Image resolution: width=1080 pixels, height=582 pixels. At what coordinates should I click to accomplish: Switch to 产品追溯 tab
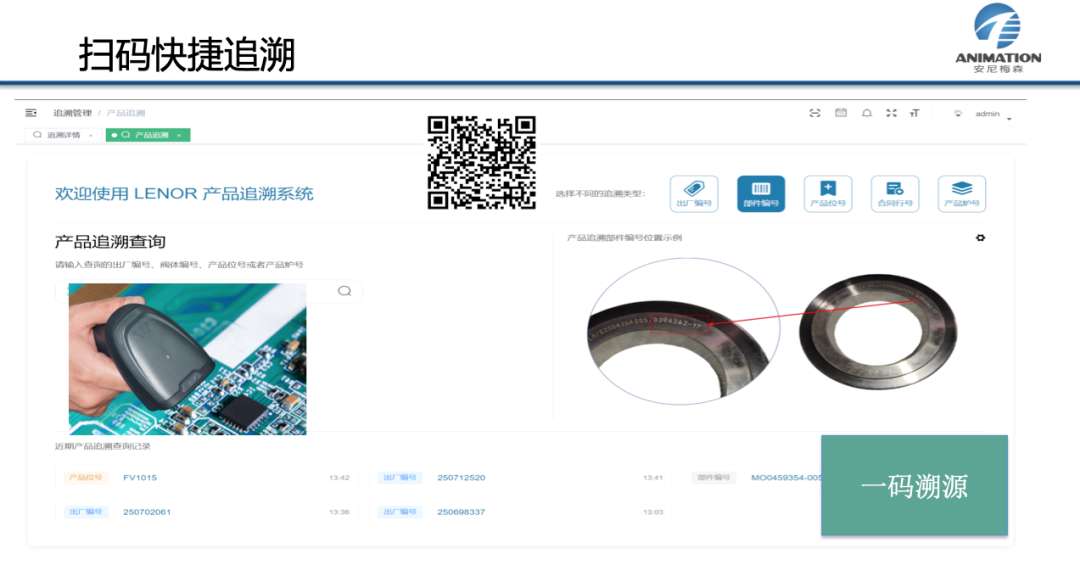pyautogui.click(x=147, y=135)
